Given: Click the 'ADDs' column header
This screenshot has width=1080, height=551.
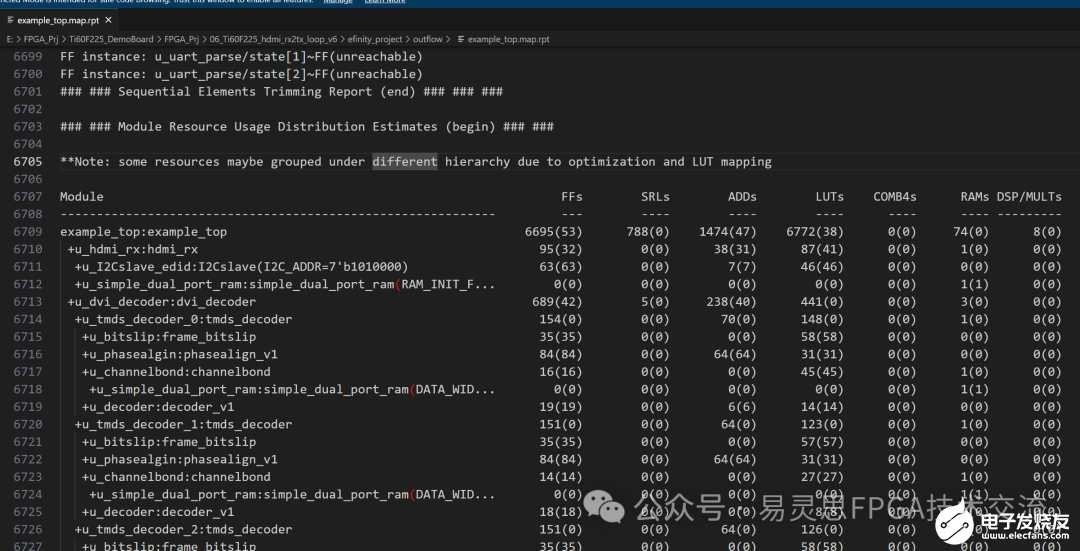Looking at the screenshot, I should [x=742, y=197].
